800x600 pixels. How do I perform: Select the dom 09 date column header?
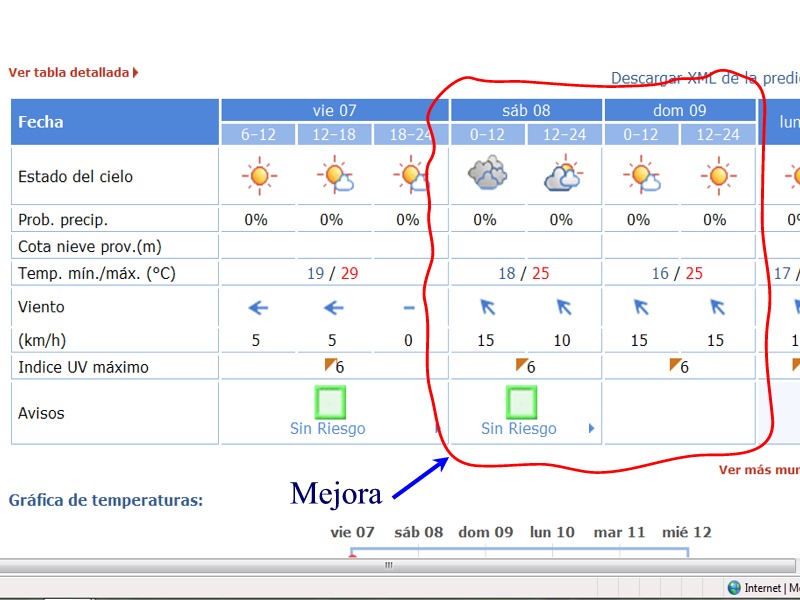click(x=680, y=110)
